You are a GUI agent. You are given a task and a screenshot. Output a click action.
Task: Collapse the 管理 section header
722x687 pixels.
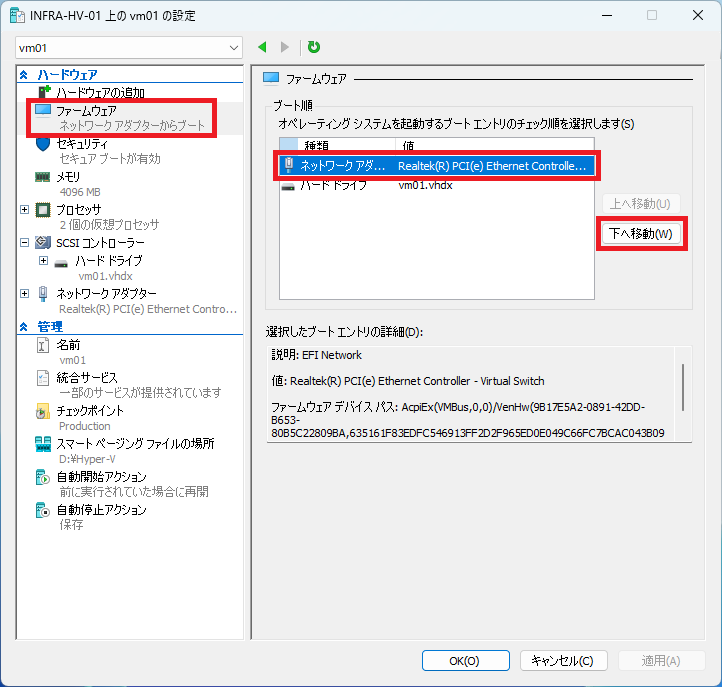click(x=24, y=326)
